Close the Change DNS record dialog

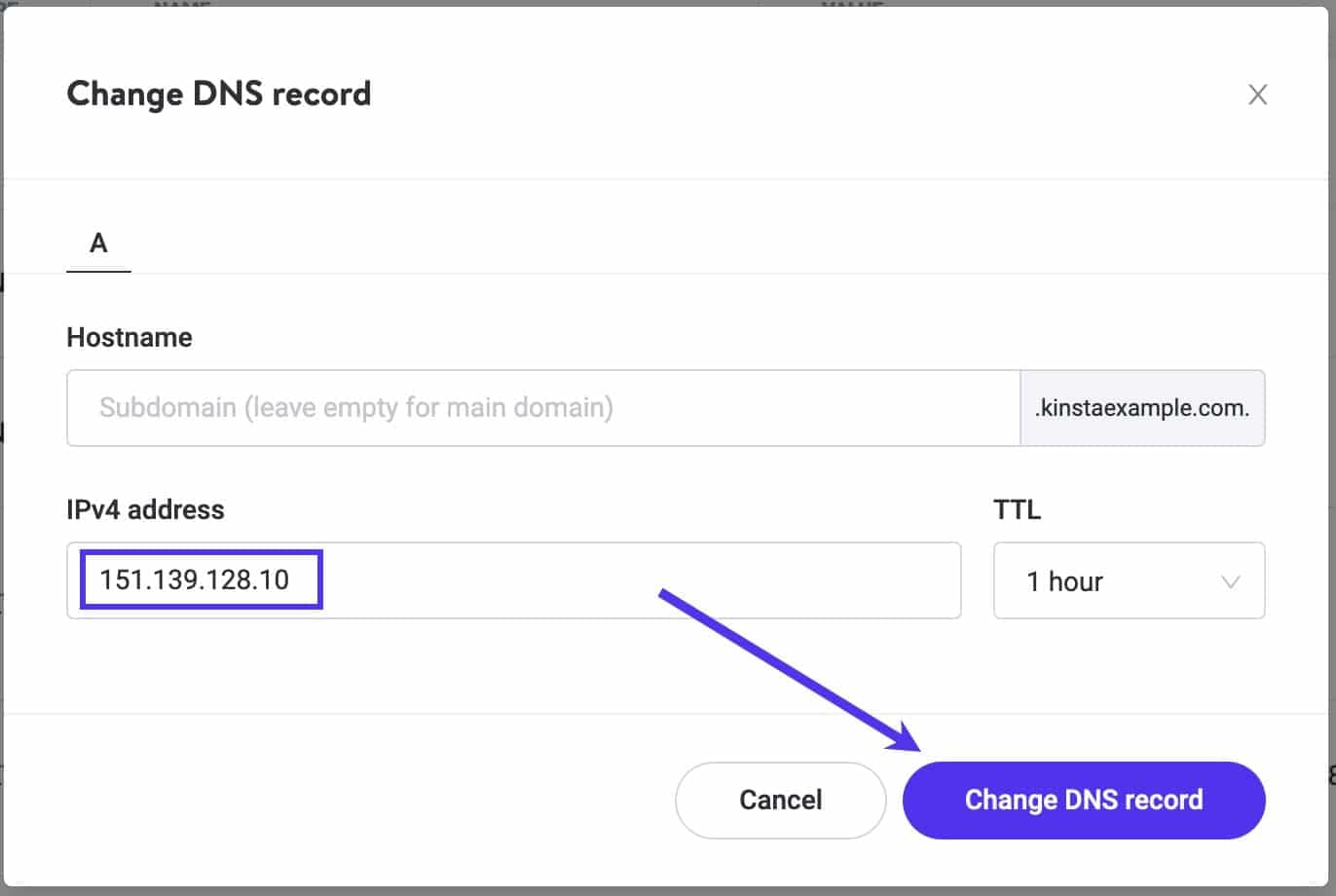pyautogui.click(x=1257, y=94)
